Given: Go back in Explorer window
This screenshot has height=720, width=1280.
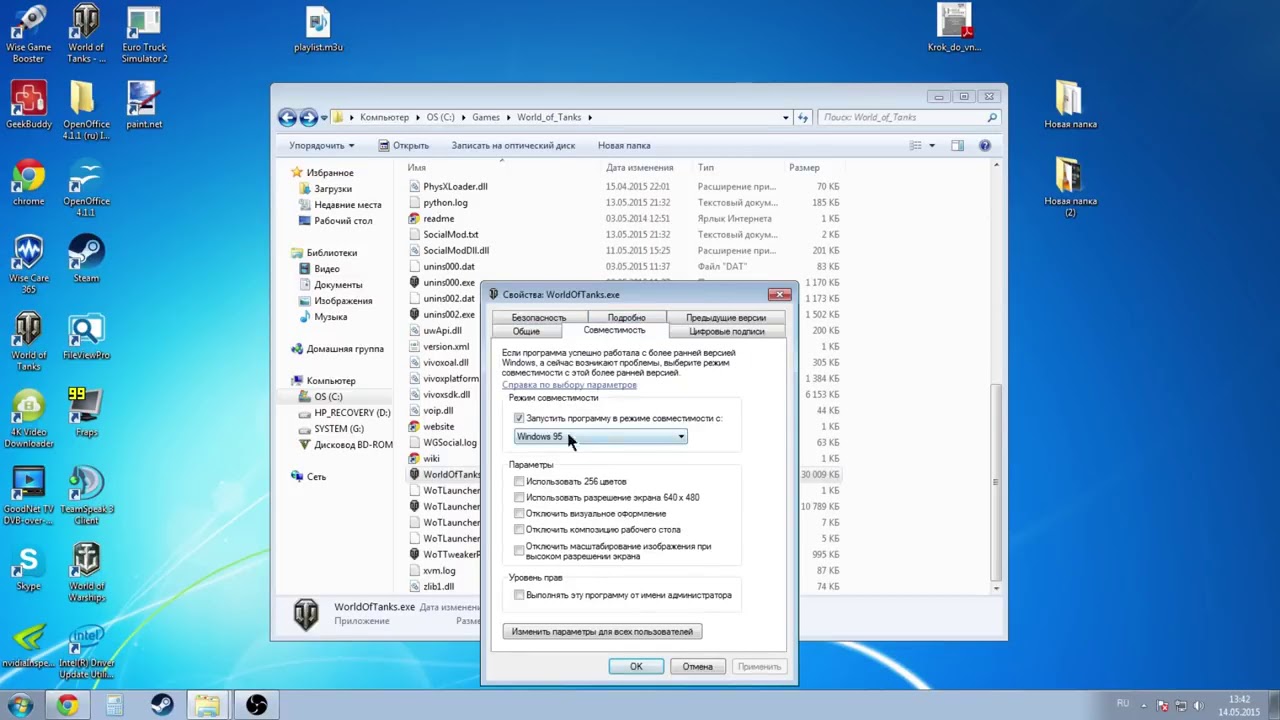Looking at the screenshot, I should [287, 117].
